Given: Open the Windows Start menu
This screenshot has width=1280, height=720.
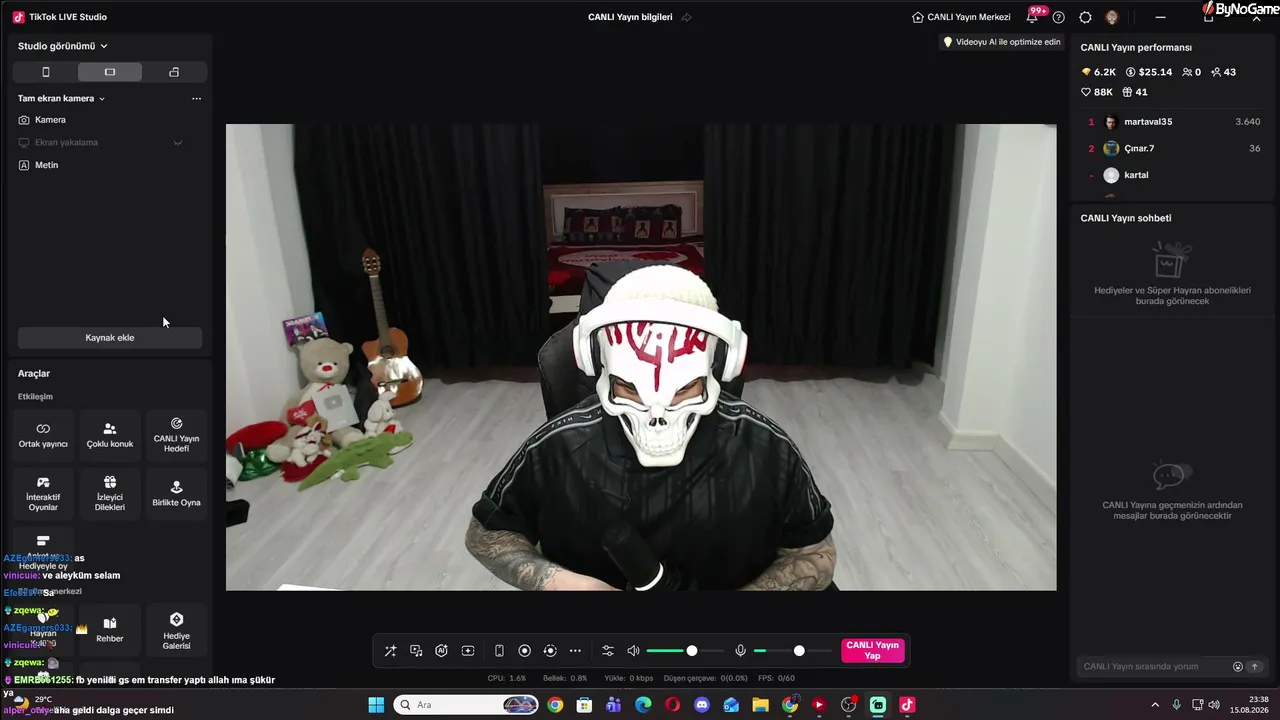Looking at the screenshot, I should [376, 705].
